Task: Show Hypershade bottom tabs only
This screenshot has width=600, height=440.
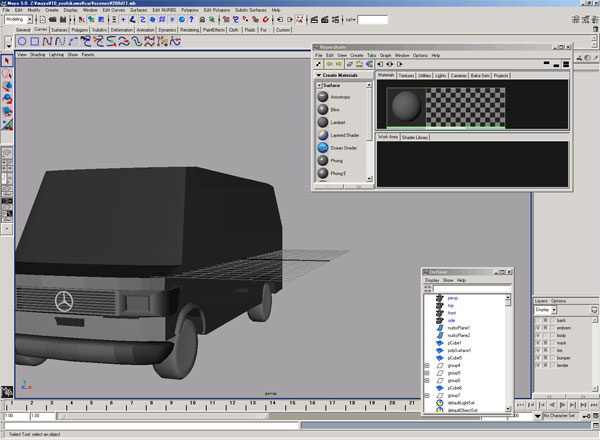Action: tap(556, 64)
